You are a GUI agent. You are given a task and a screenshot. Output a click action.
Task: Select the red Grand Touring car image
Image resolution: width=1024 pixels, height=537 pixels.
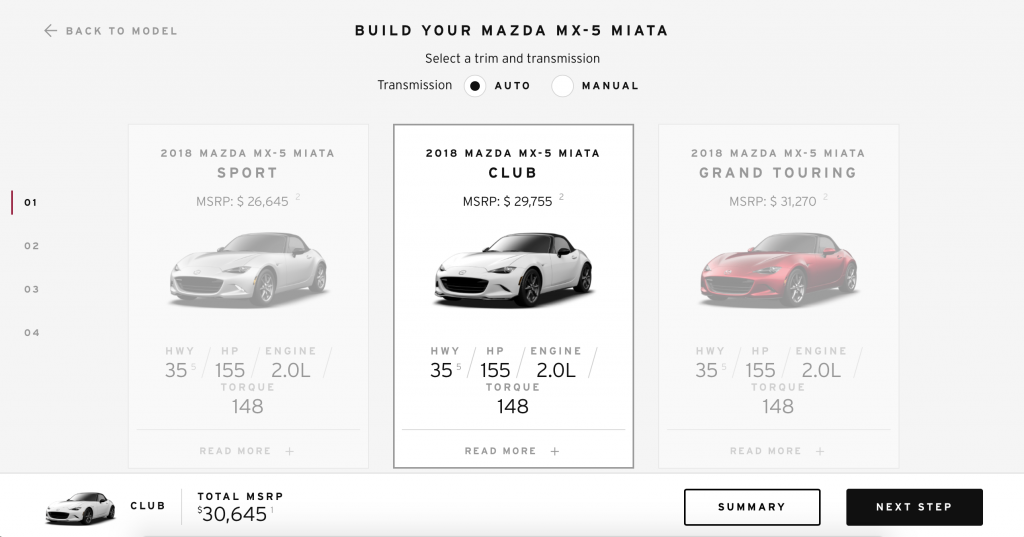click(778, 269)
